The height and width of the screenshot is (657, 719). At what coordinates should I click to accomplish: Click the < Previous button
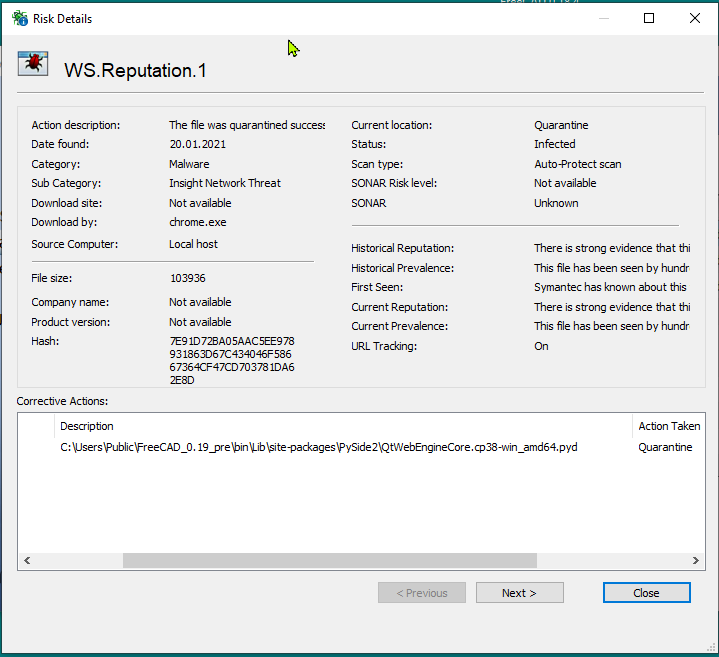pyautogui.click(x=421, y=593)
